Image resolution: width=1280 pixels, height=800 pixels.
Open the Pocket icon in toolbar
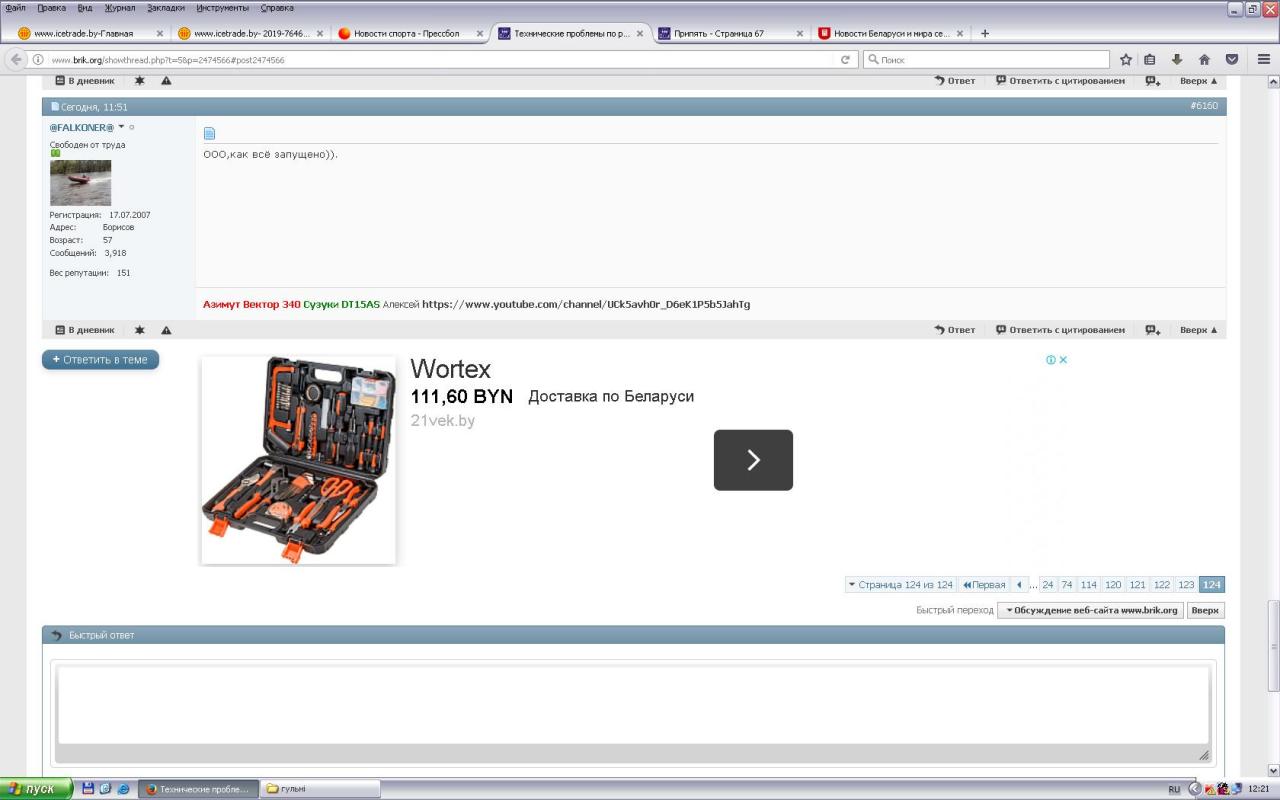(x=1232, y=60)
